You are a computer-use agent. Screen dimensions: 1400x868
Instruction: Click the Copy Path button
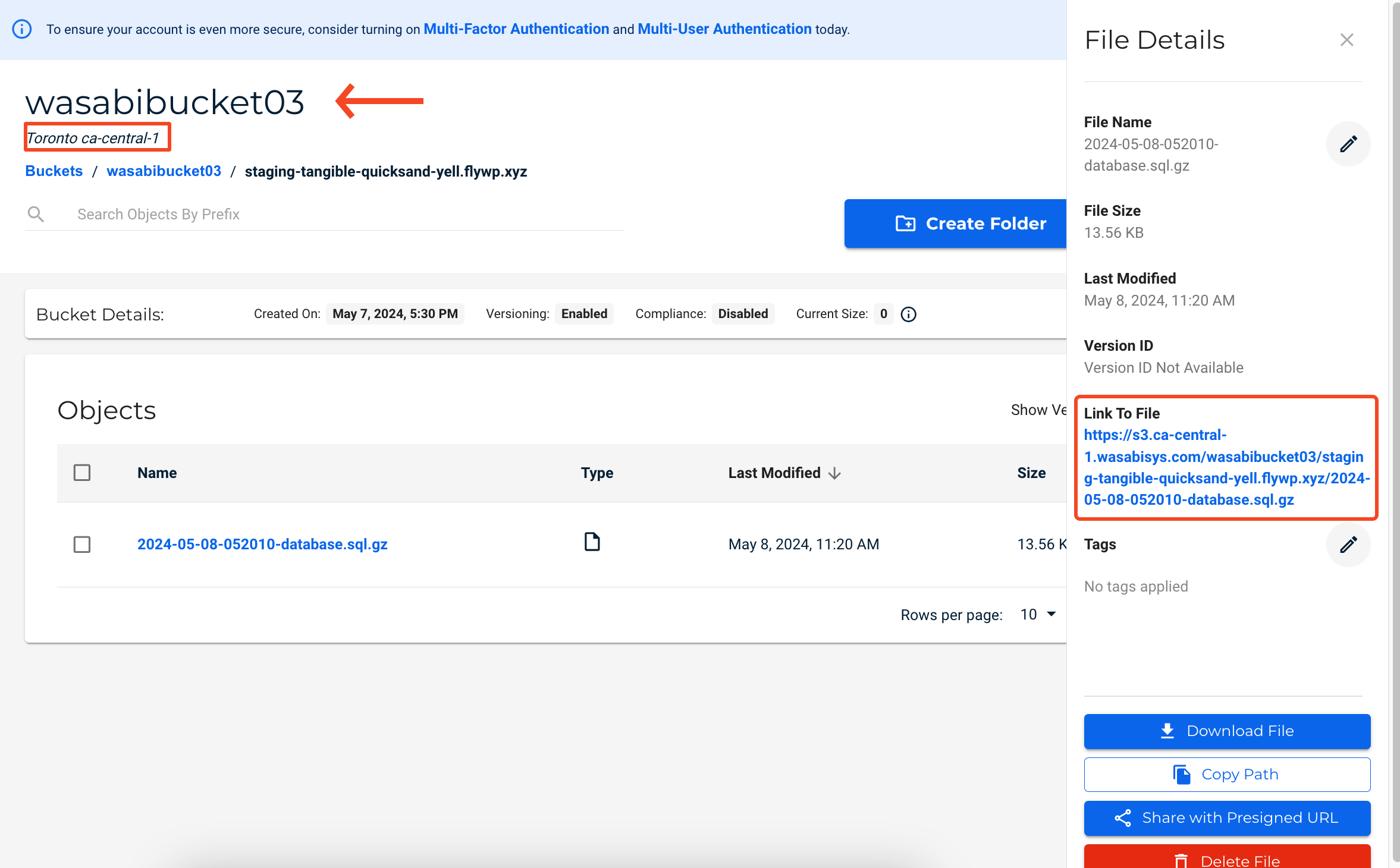[x=1227, y=774]
